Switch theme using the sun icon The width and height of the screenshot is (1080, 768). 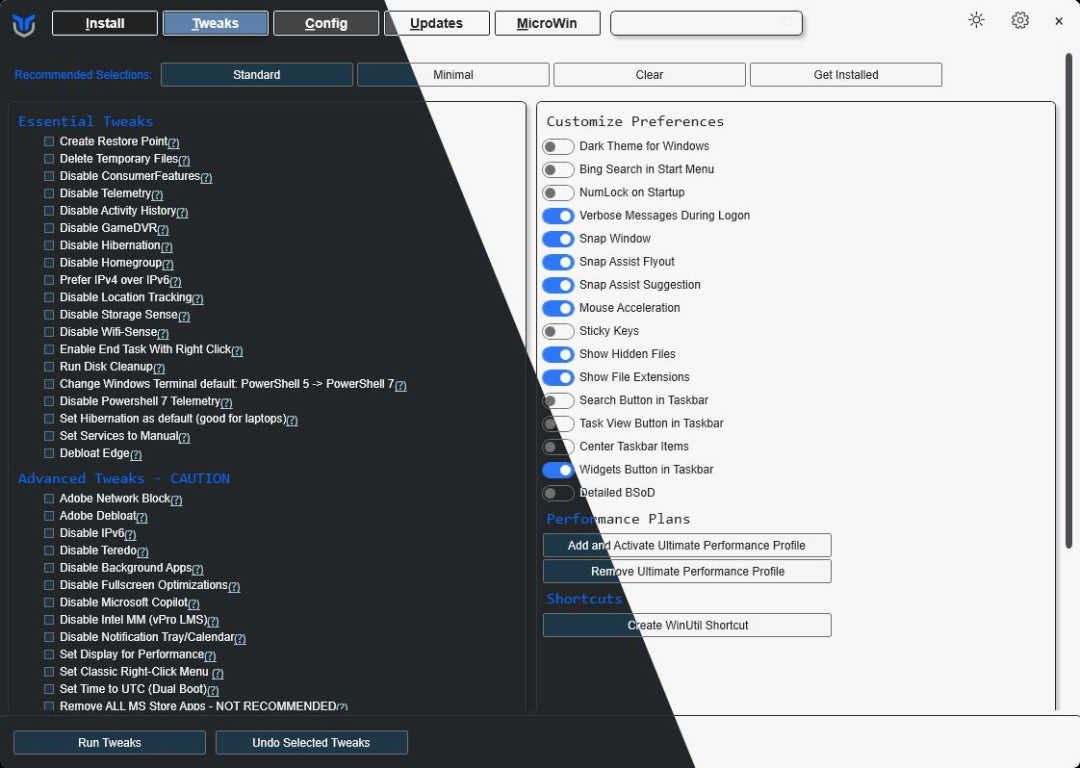(x=976, y=21)
